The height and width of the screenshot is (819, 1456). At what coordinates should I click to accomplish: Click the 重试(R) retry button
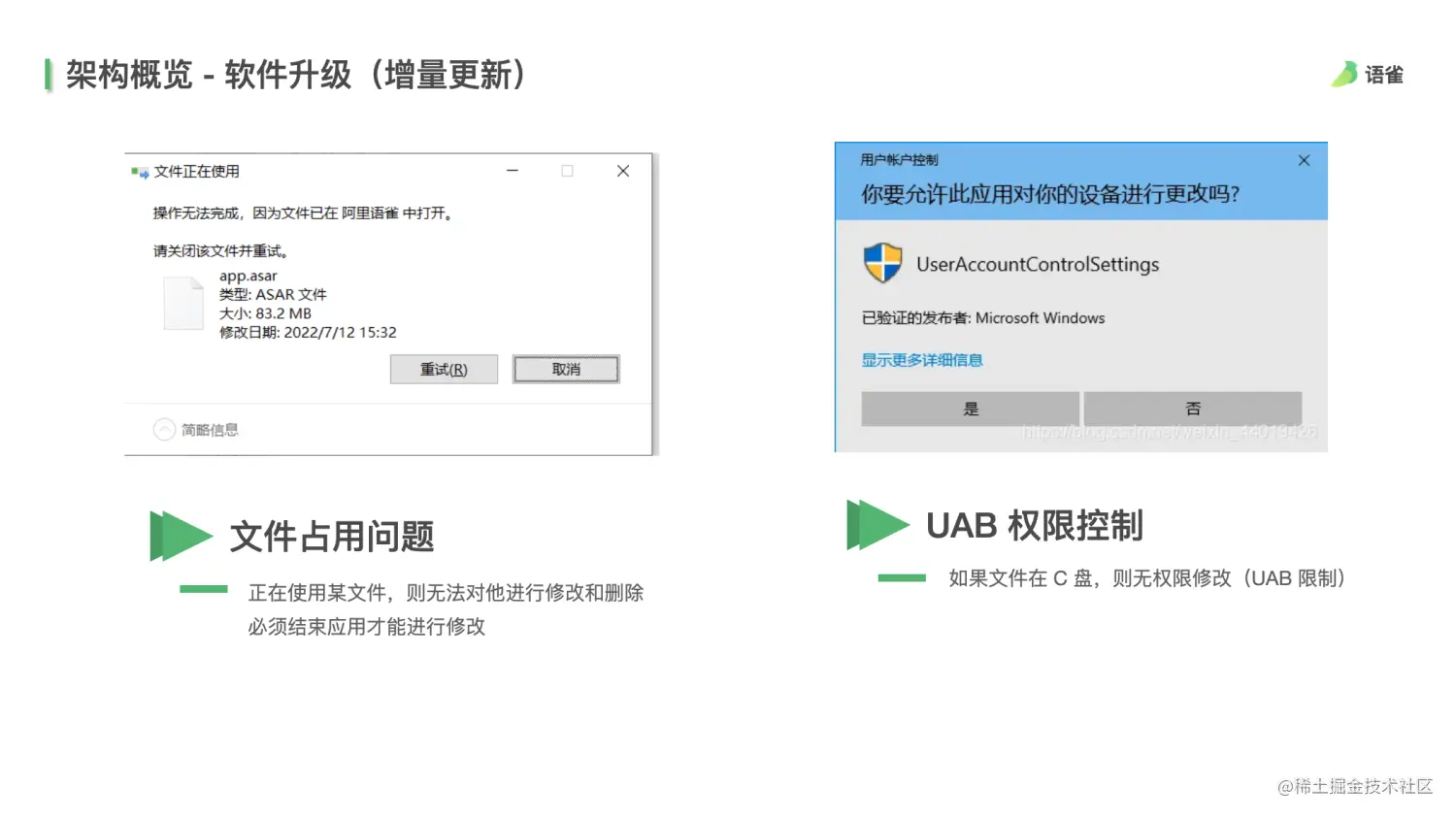444,369
